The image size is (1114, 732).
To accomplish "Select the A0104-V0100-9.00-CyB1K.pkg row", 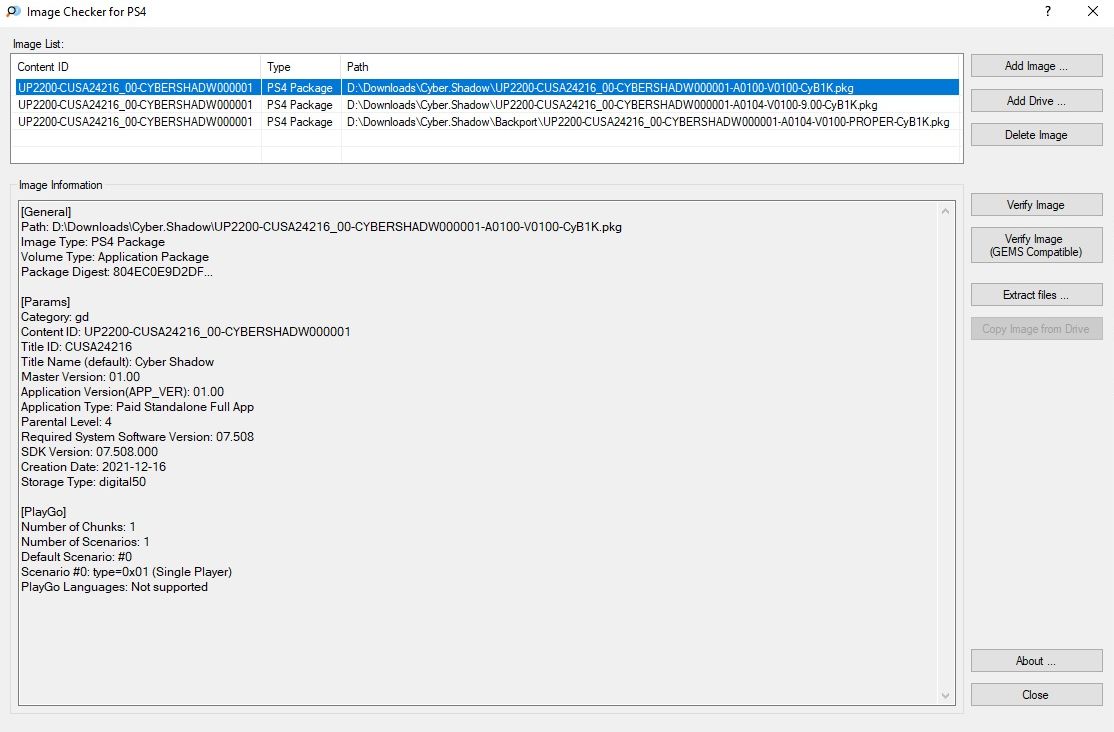I will coord(487,105).
